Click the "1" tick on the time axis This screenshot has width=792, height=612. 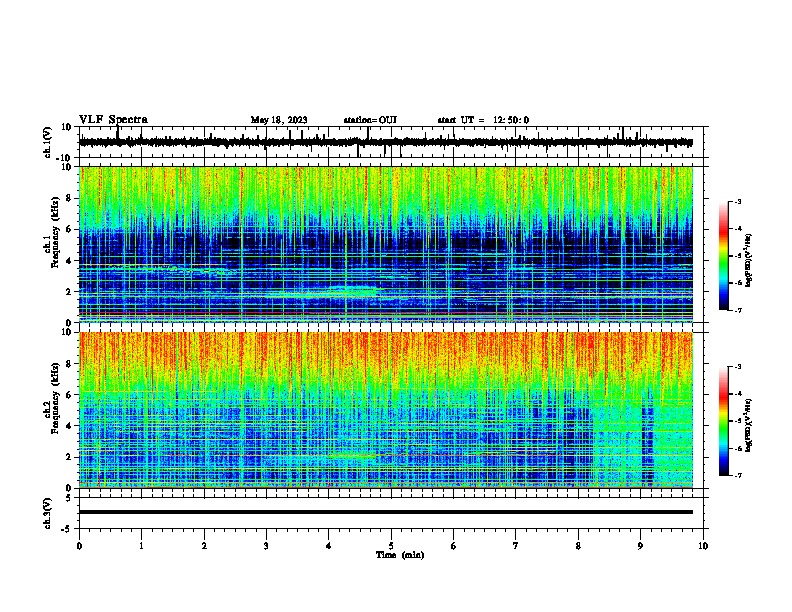point(141,546)
